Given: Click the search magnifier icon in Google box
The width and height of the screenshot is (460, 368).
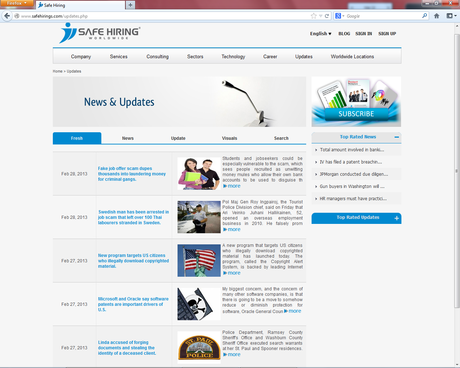Looking at the screenshot, I should click(424, 16).
